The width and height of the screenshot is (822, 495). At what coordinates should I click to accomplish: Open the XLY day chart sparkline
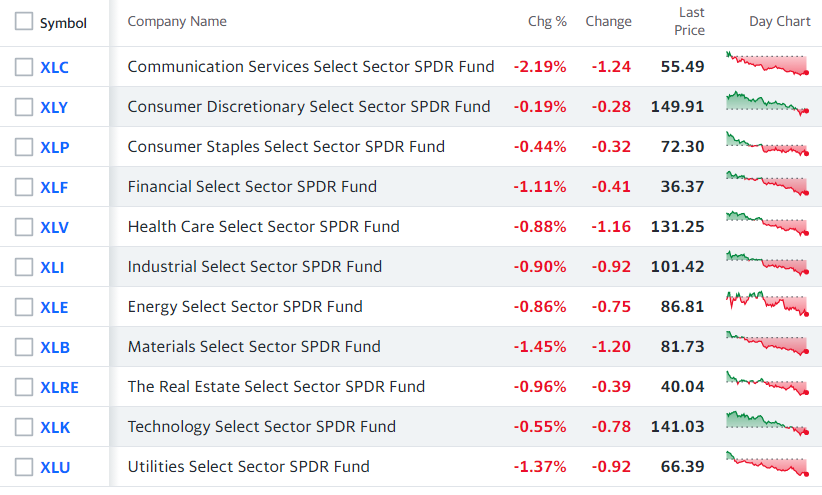tap(767, 104)
